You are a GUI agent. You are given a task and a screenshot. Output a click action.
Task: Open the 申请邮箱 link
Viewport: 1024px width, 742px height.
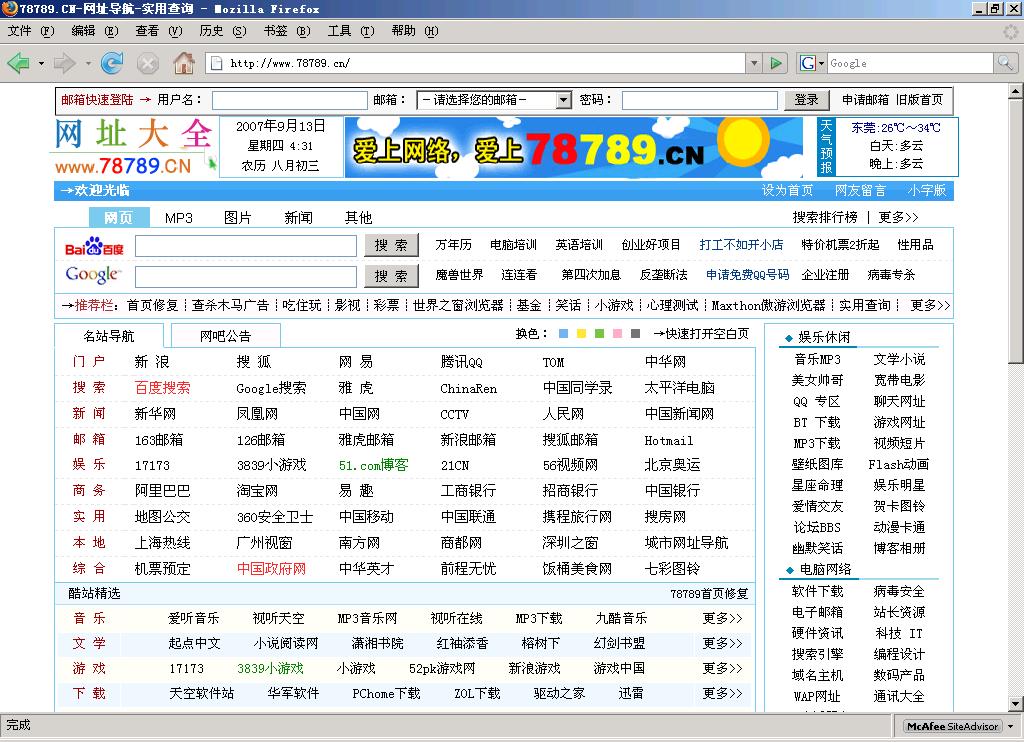865,100
